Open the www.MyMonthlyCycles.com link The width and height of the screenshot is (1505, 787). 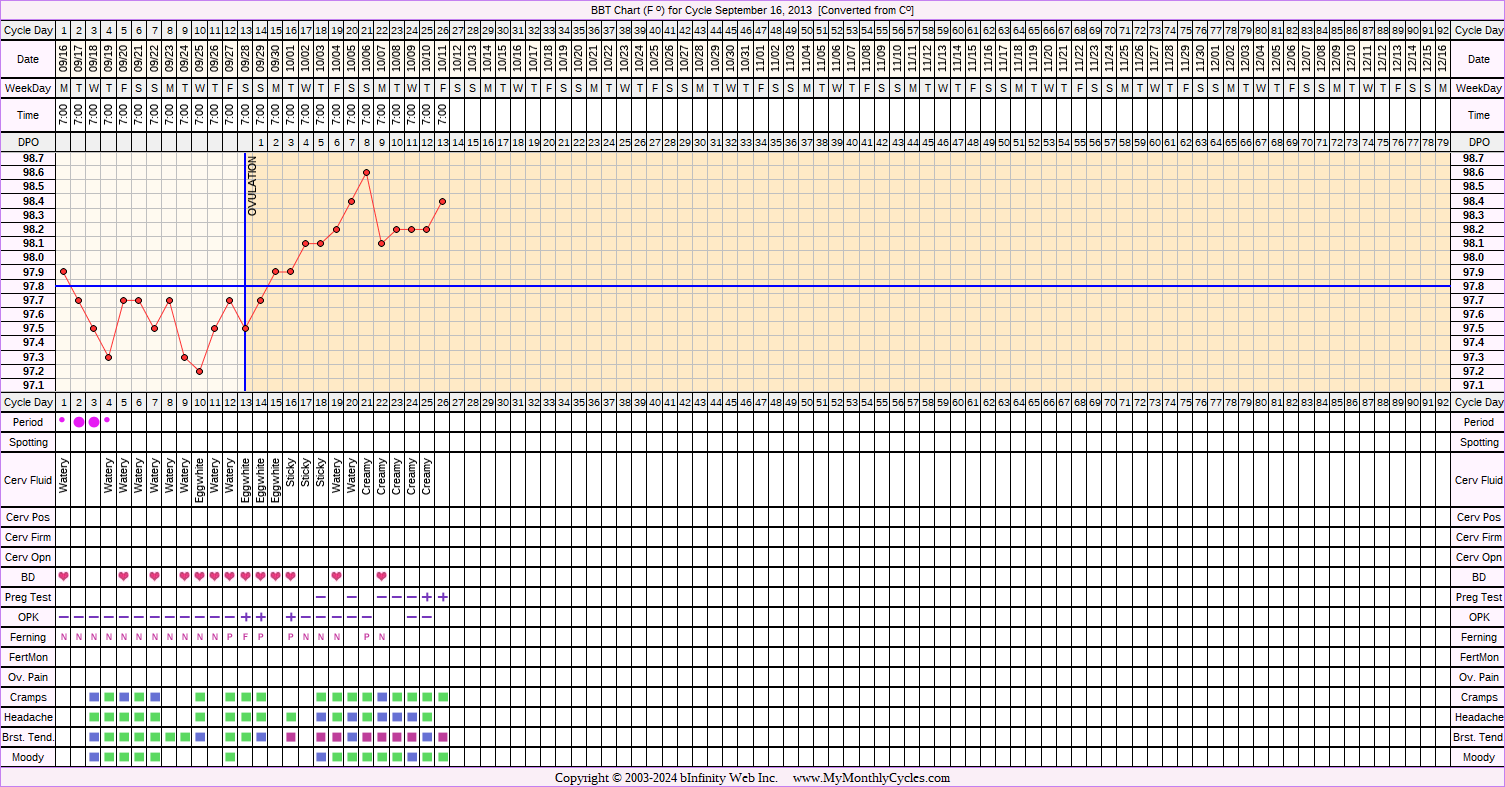[x=871, y=778]
